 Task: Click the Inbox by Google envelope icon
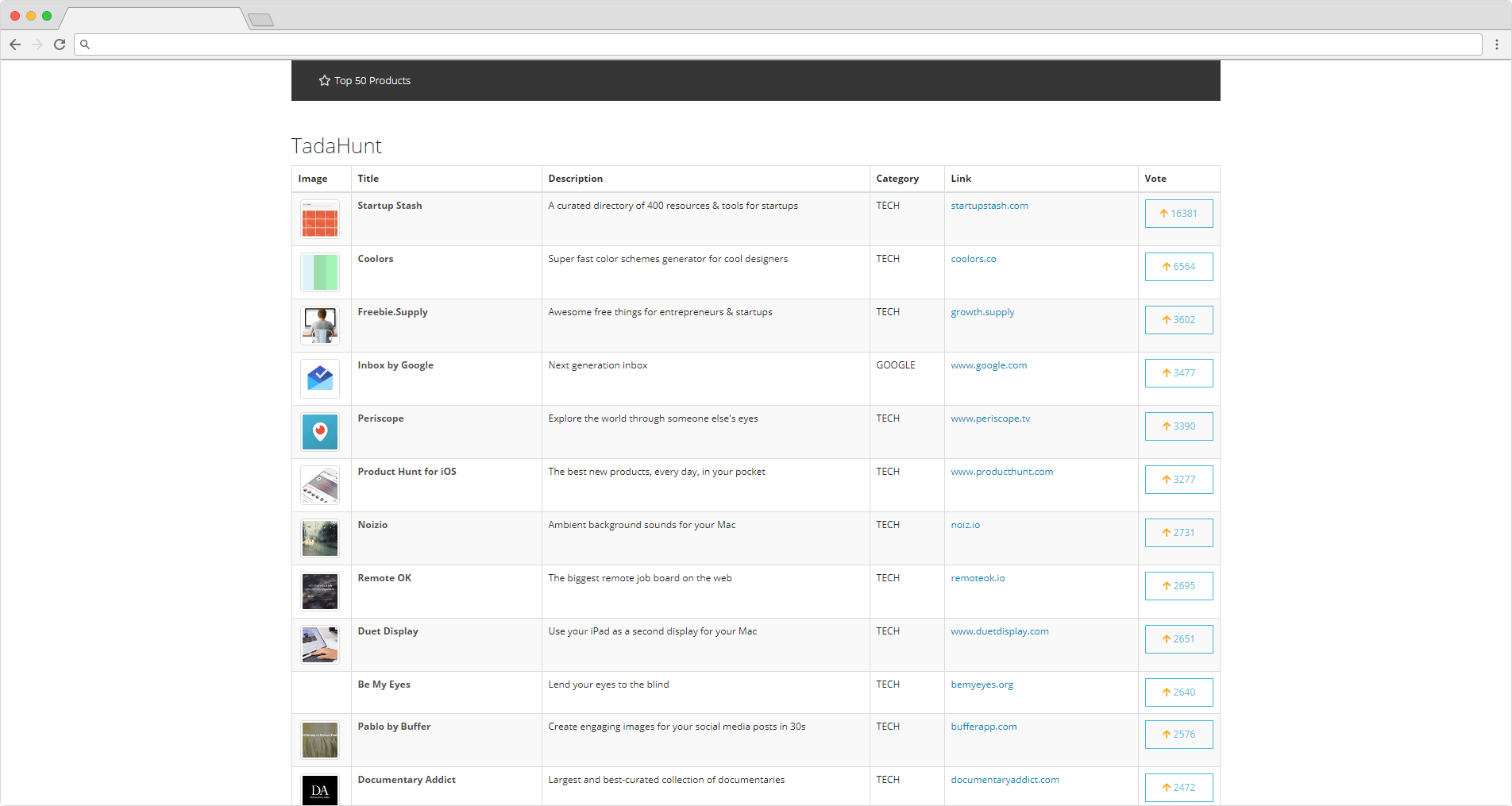click(x=320, y=379)
